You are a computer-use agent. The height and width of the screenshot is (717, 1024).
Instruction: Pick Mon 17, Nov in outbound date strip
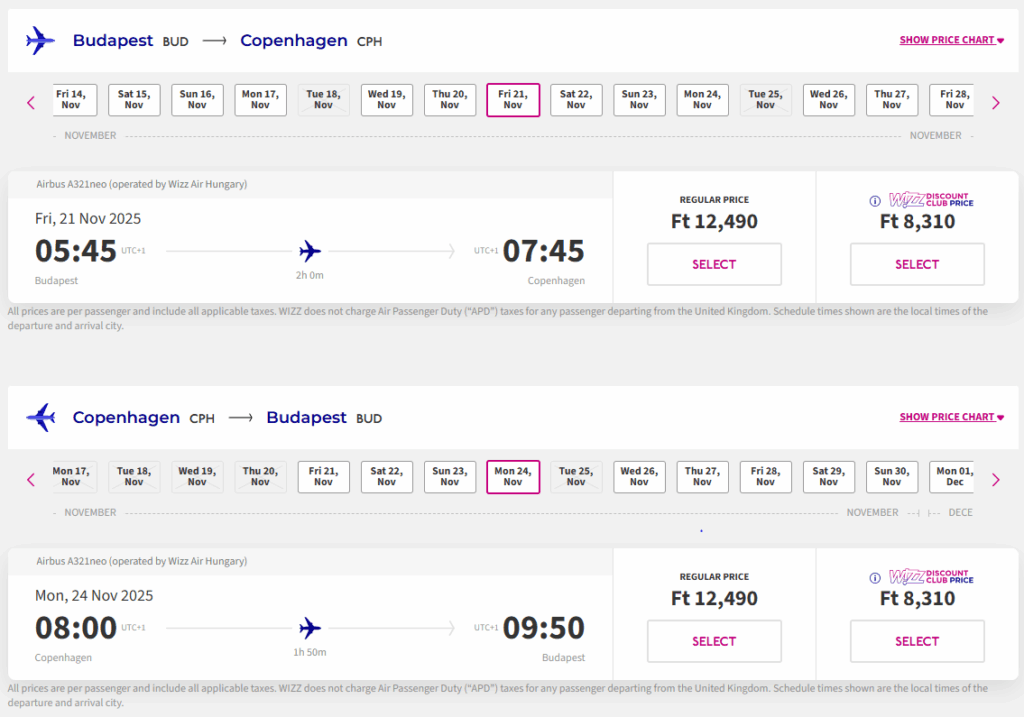tap(260, 100)
